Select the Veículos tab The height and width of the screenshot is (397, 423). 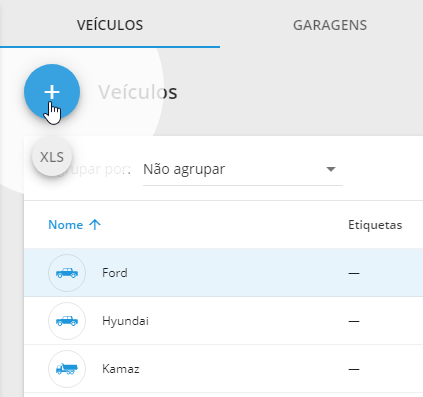click(110, 25)
